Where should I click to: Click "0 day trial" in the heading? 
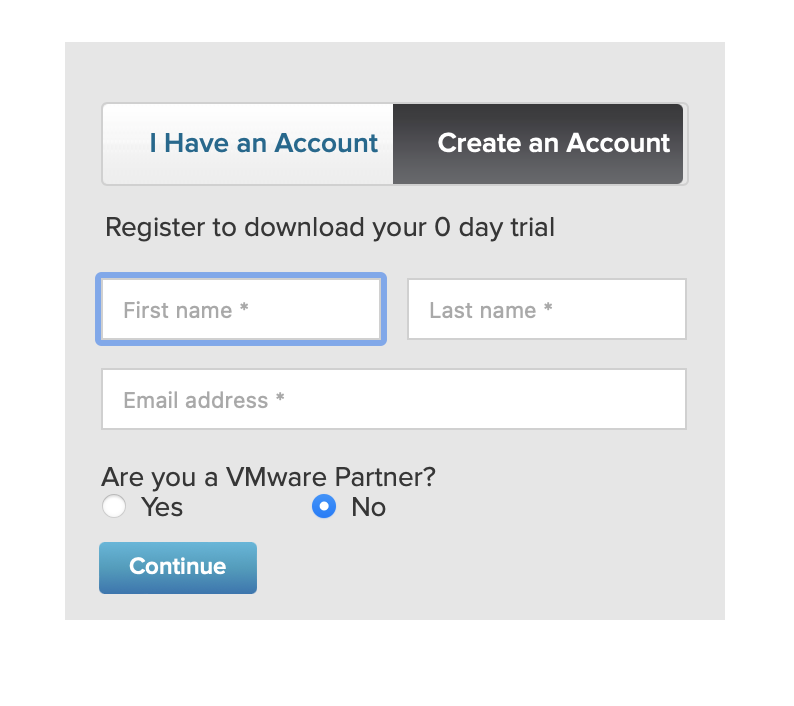(x=494, y=227)
